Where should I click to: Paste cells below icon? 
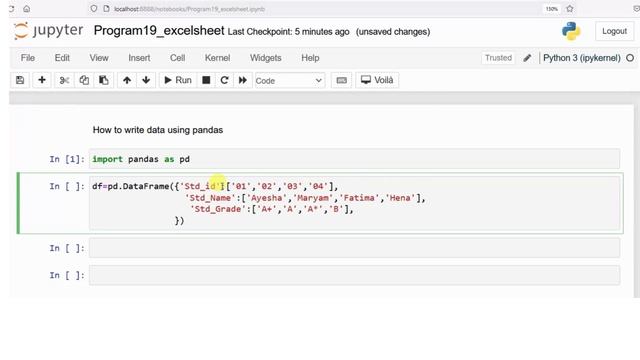(104, 80)
